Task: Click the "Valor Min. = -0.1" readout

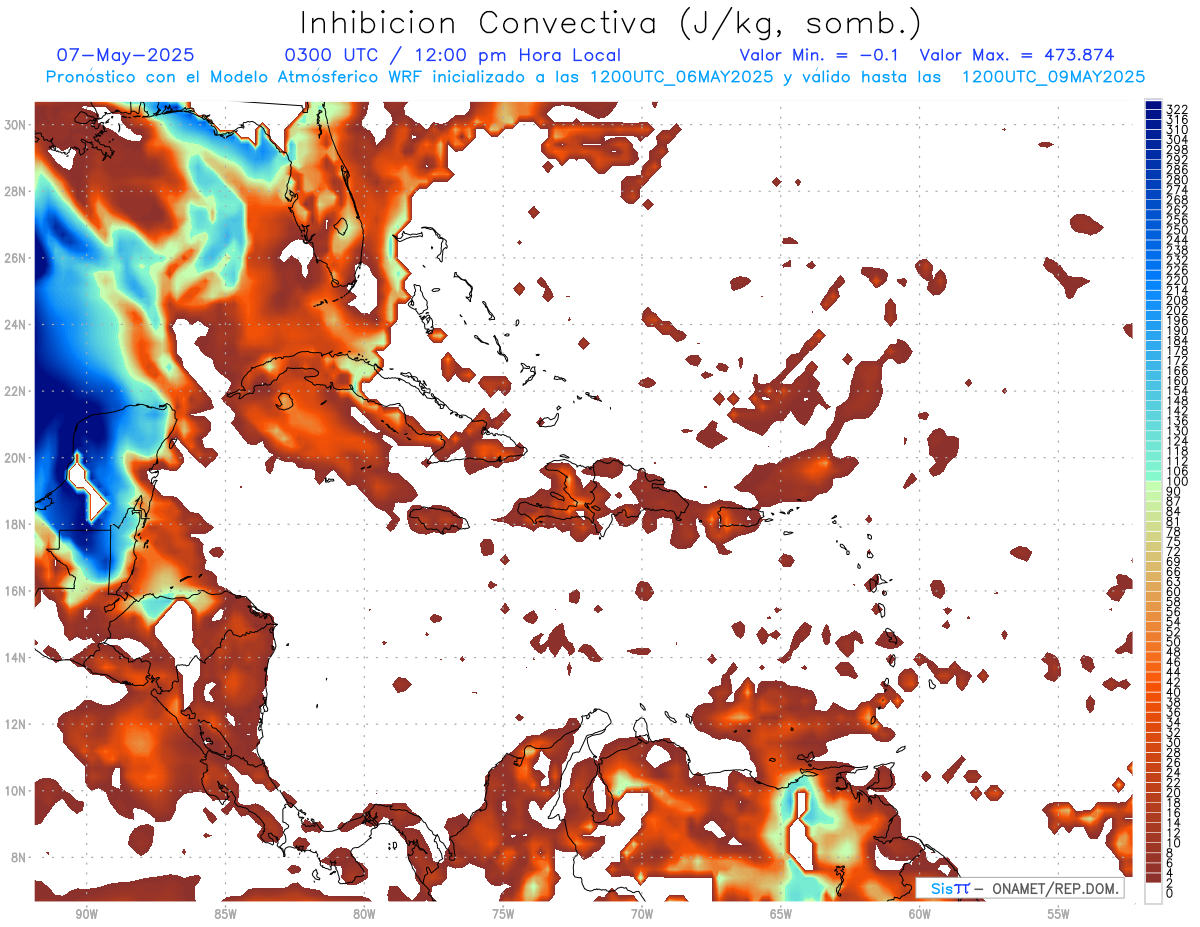Action: [818, 55]
